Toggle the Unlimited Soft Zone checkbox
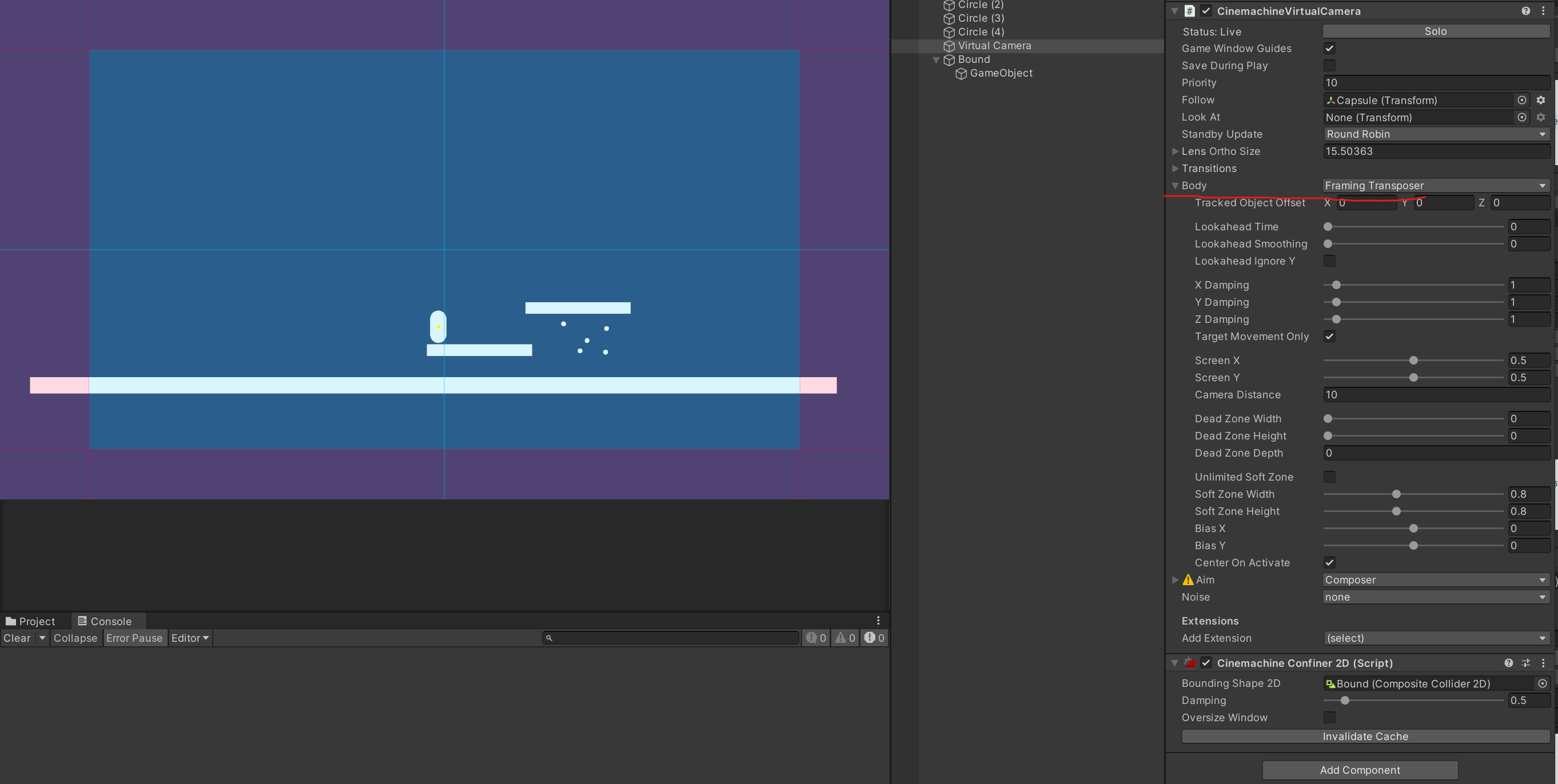Viewport: 1558px width, 784px height. click(x=1329, y=477)
